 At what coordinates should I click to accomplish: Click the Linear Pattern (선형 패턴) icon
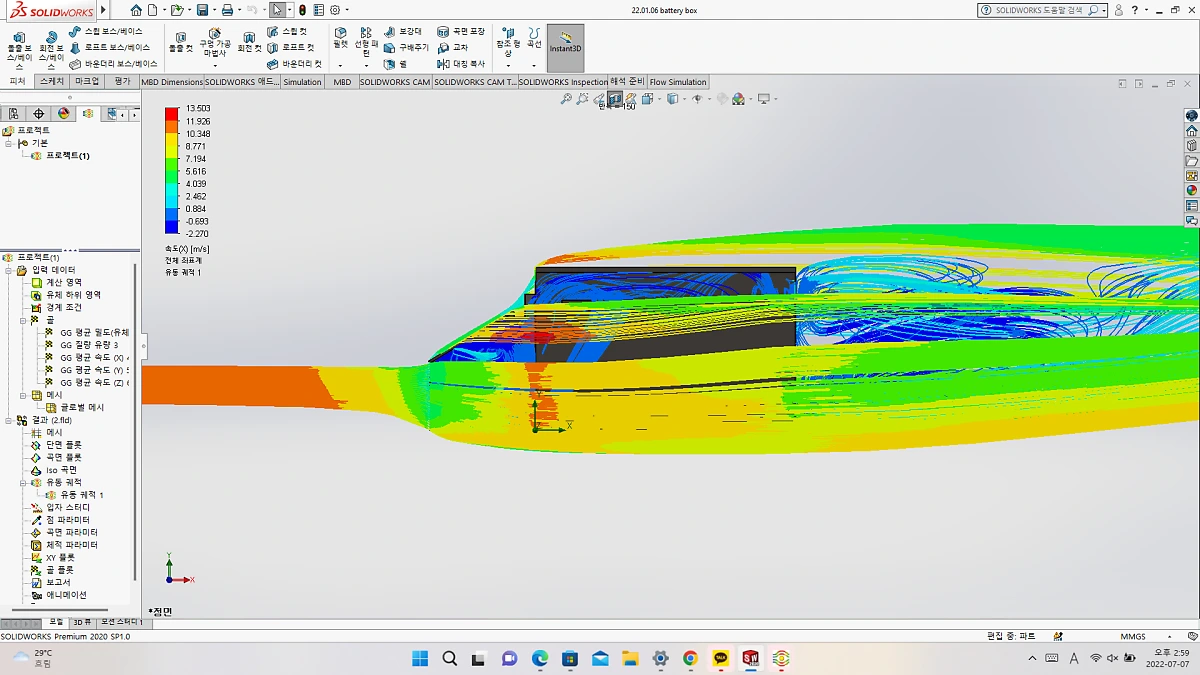[x=366, y=32]
